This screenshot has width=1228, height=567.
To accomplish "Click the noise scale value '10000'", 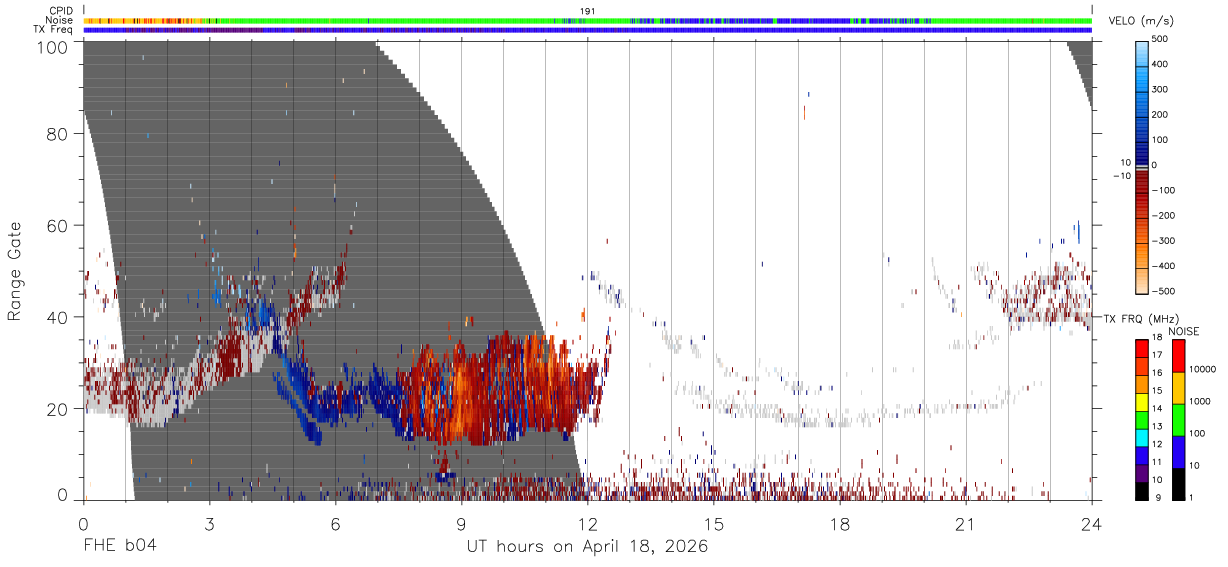I will coord(1202,369).
